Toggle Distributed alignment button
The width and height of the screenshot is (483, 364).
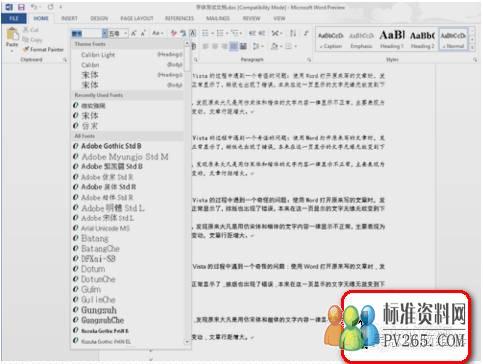point(243,46)
